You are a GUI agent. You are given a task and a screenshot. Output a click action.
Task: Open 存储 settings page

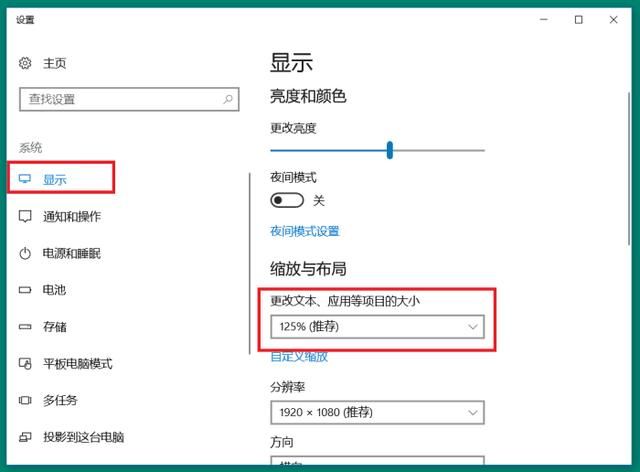(x=55, y=327)
